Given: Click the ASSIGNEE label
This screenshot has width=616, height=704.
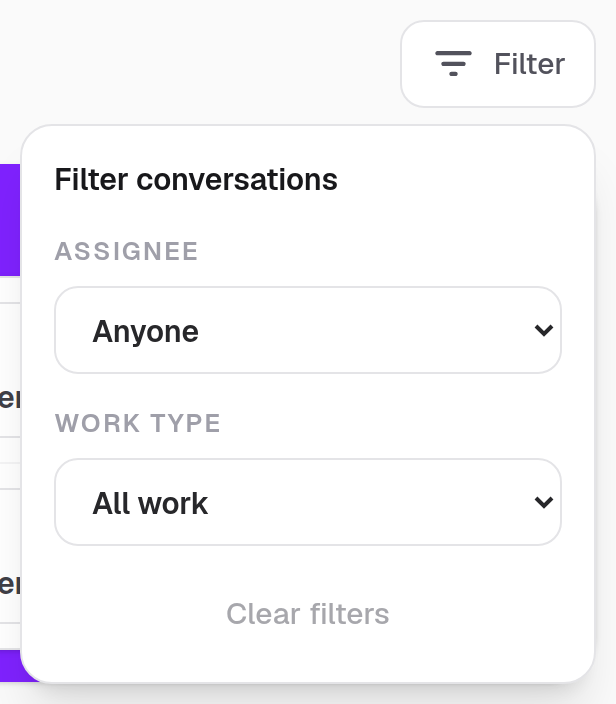Looking at the screenshot, I should [126, 251].
